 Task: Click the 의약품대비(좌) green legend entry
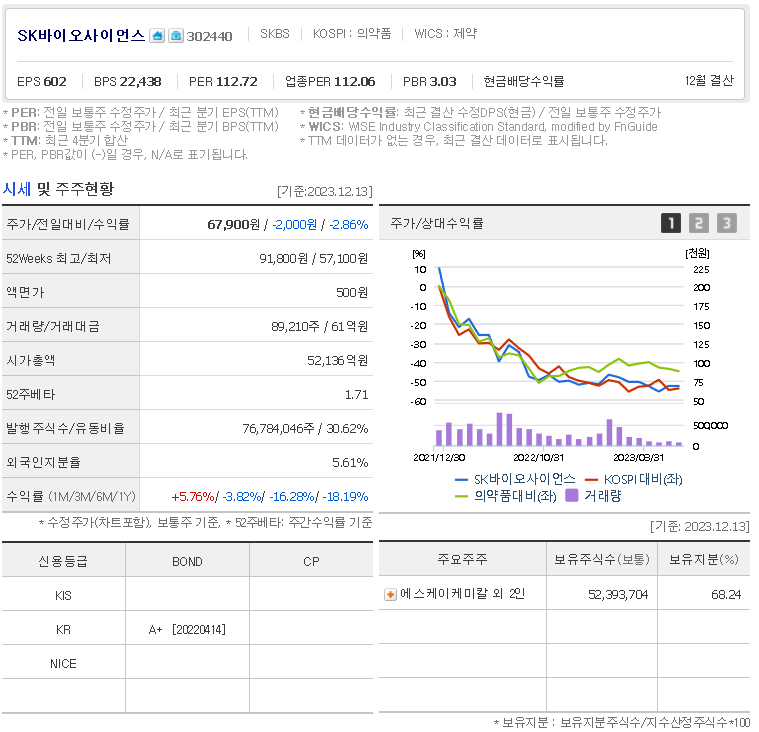click(506, 496)
